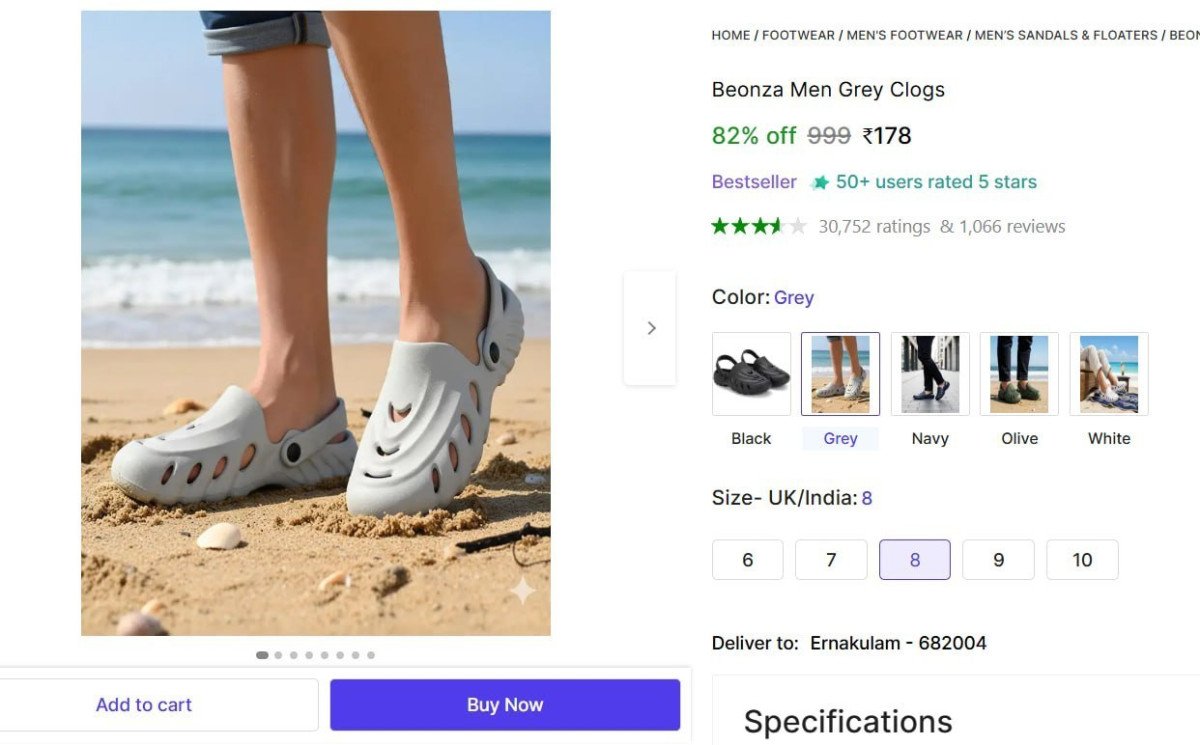Viewport: 1200px width, 745px height.
Task: Pick the White color variant
Action: [1109, 374]
